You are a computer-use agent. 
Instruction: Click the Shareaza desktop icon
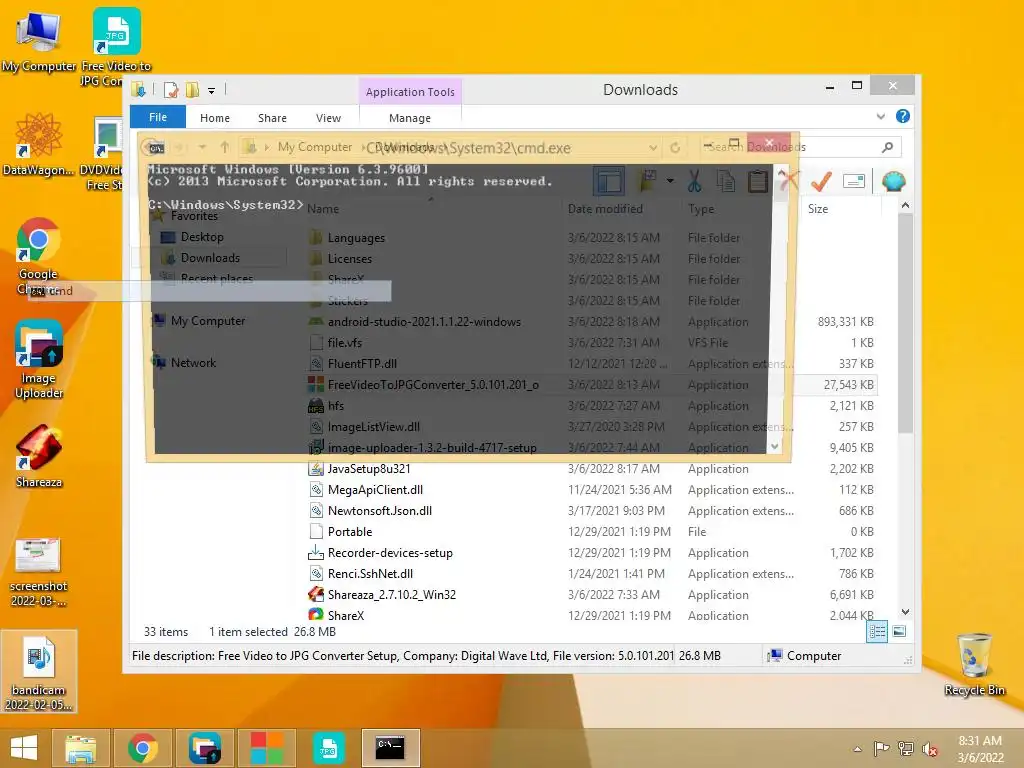[x=39, y=456]
